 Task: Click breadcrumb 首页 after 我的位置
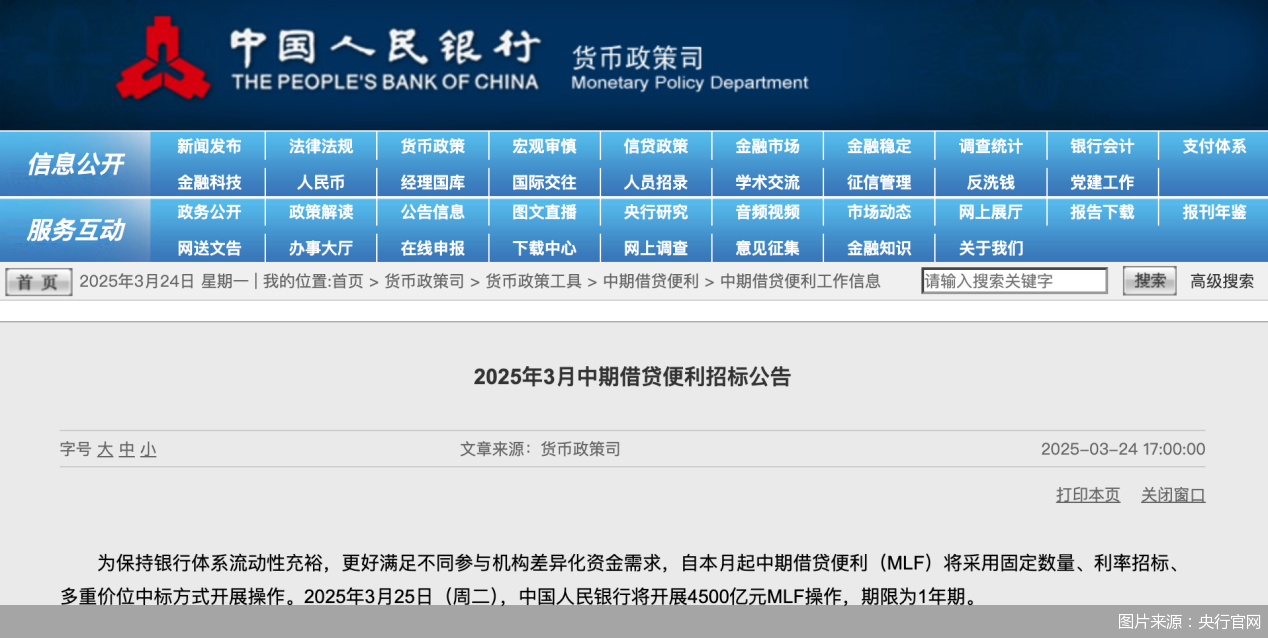[348, 282]
